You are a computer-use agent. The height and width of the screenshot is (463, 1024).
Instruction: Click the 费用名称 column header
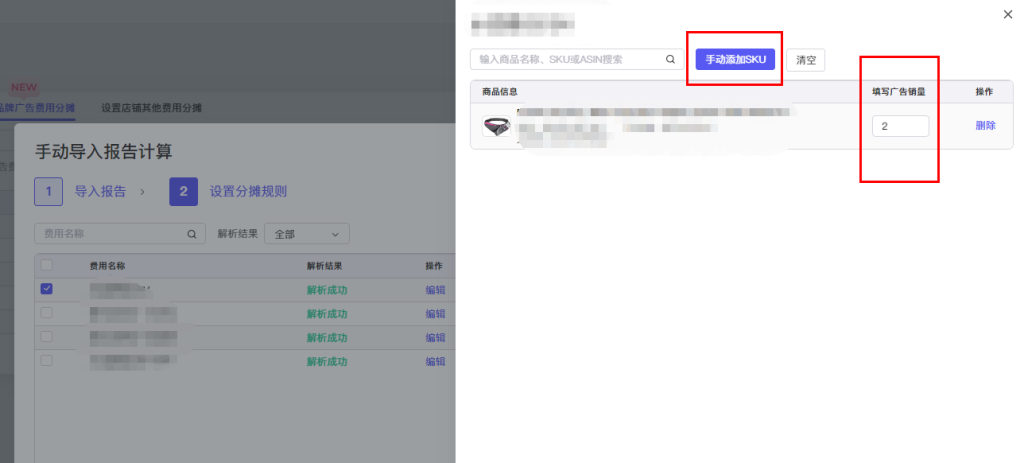(107, 266)
